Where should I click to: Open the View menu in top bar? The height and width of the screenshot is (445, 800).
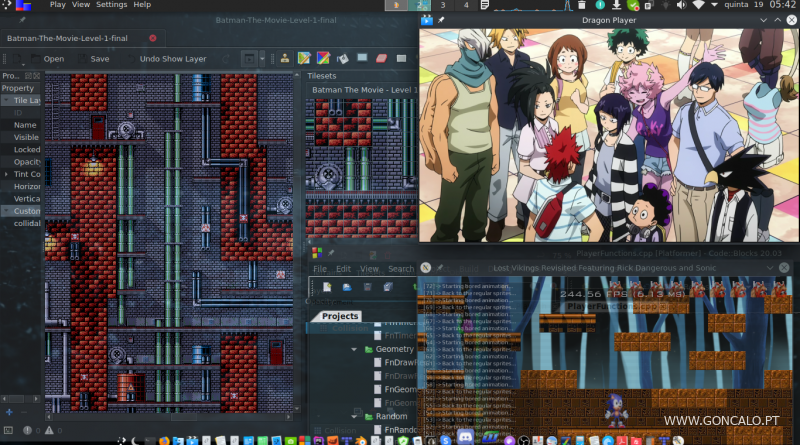click(81, 5)
